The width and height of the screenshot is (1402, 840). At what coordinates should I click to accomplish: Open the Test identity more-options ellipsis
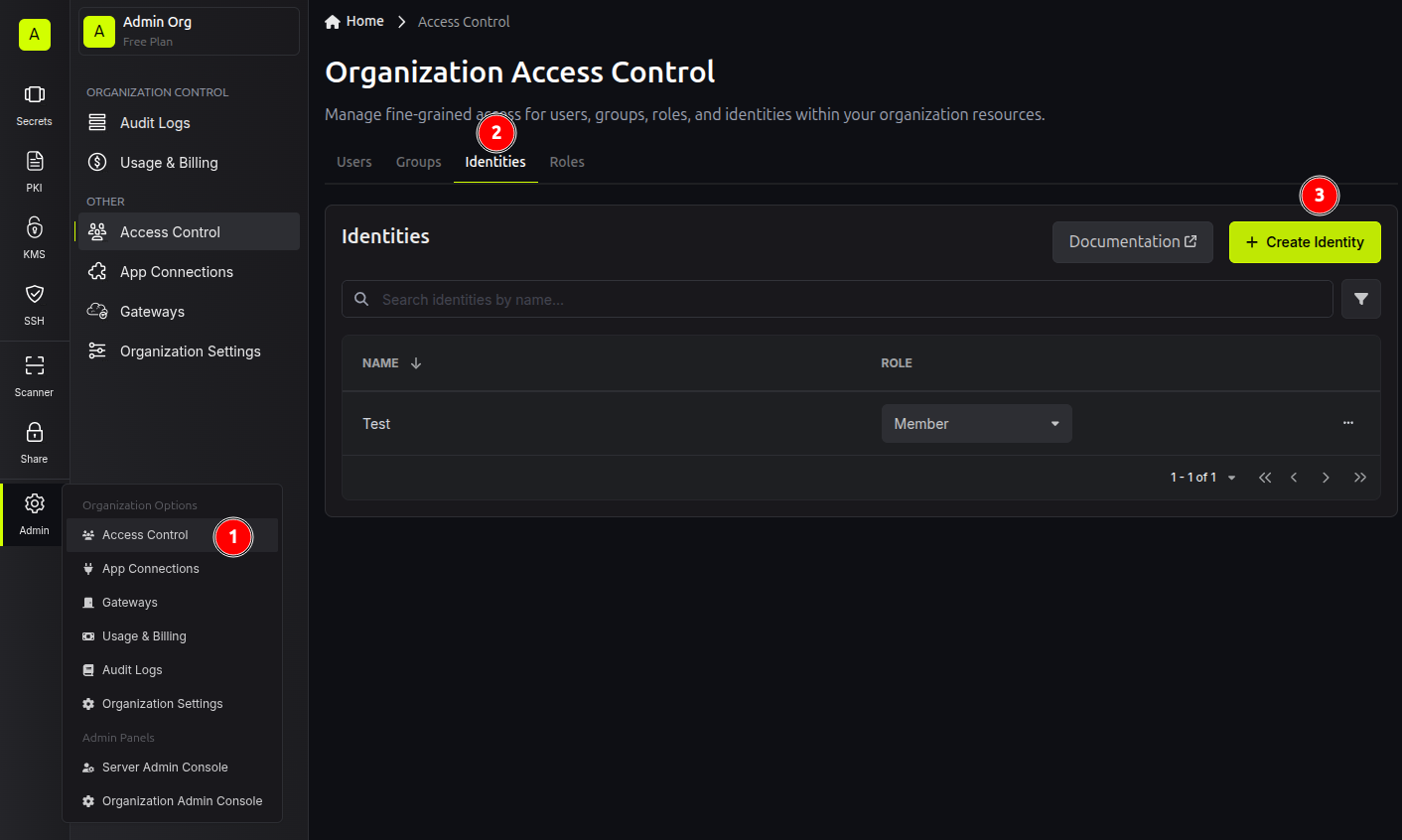(x=1348, y=423)
